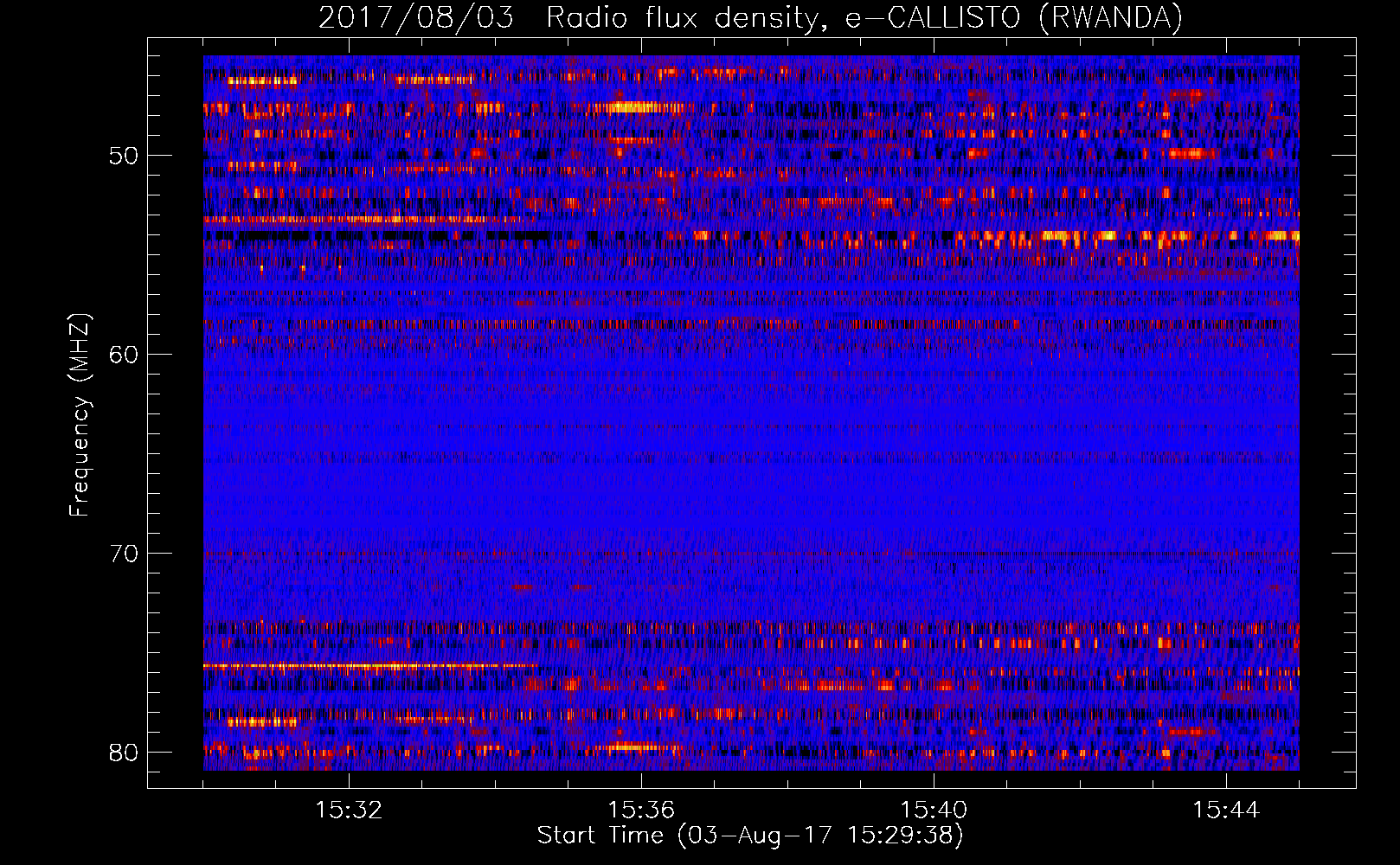This screenshot has width=1400, height=865.
Task: Click the 60 frequency tick label
Action: coord(124,356)
